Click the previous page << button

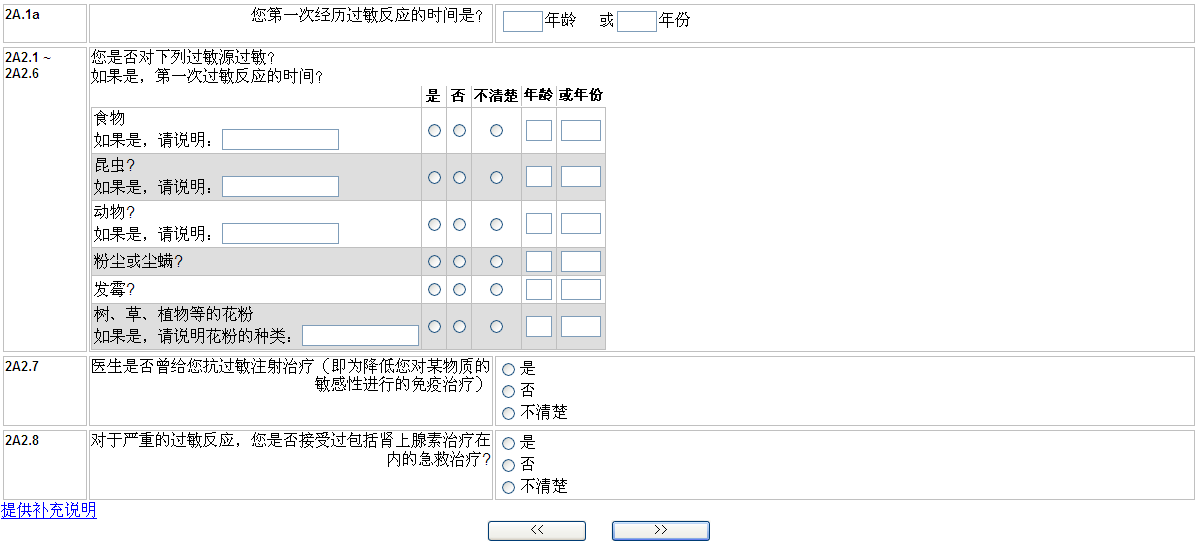[x=537, y=531]
